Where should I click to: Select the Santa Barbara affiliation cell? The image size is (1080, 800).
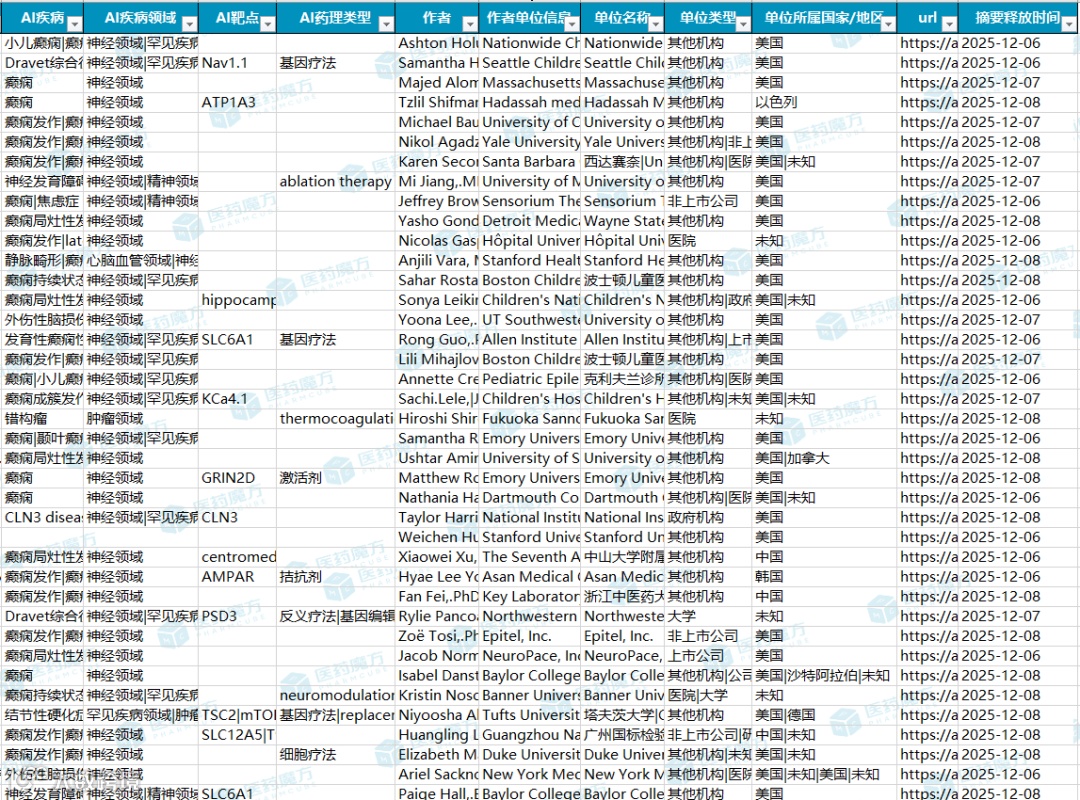click(530, 161)
